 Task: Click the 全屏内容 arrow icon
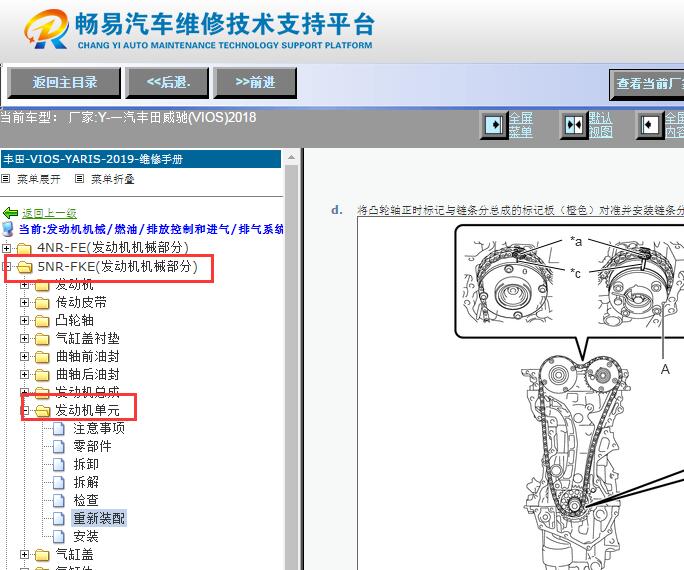click(x=650, y=125)
